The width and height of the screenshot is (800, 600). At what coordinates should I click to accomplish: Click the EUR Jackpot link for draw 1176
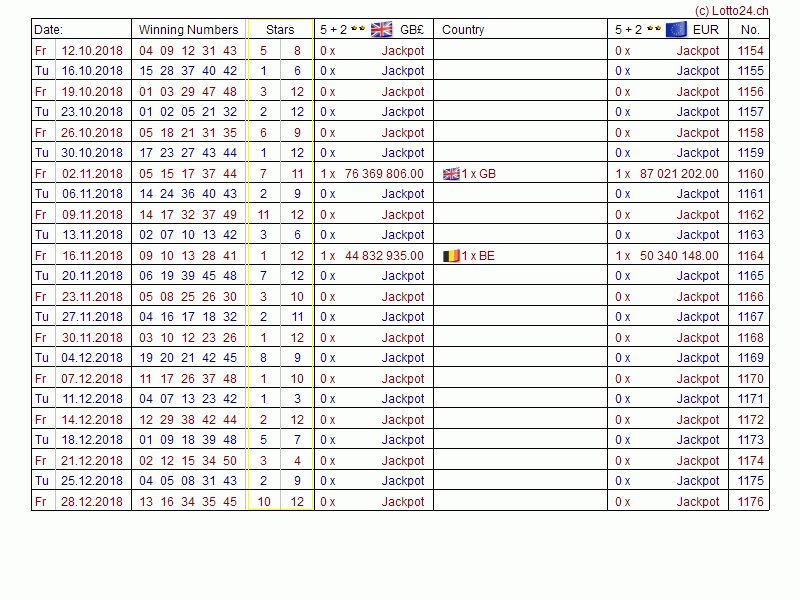click(698, 502)
